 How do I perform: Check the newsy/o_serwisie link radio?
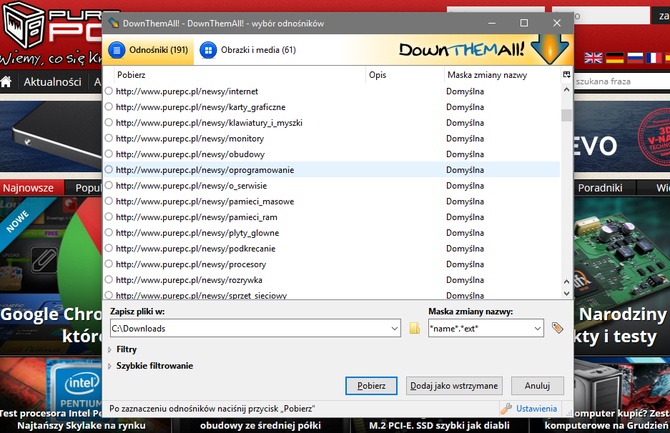click(x=109, y=185)
